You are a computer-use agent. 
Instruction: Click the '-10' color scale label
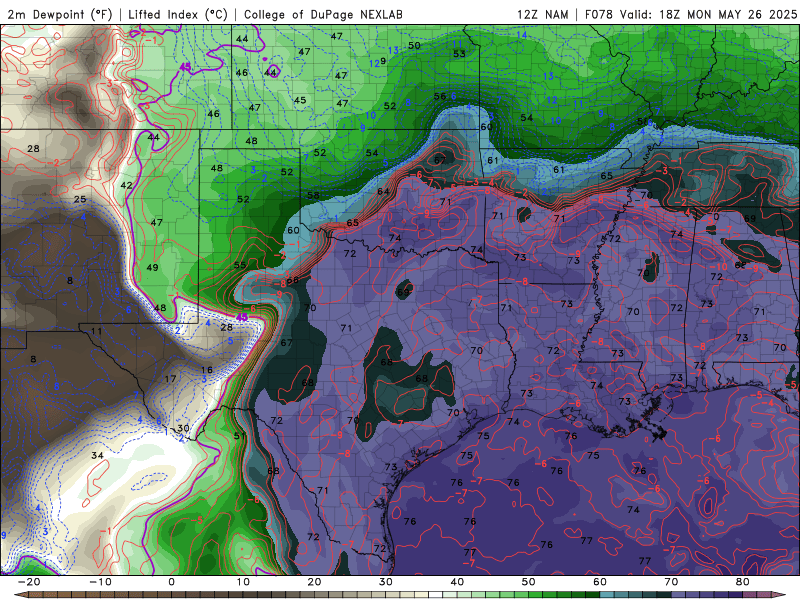click(x=101, y=582)
